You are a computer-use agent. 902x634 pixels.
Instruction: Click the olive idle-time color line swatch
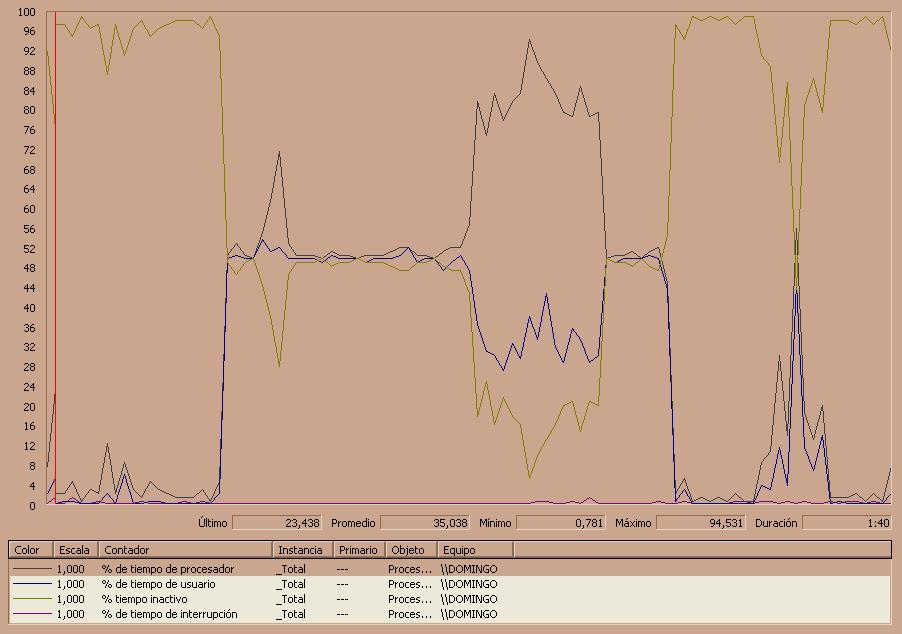(x=32, y=598)
